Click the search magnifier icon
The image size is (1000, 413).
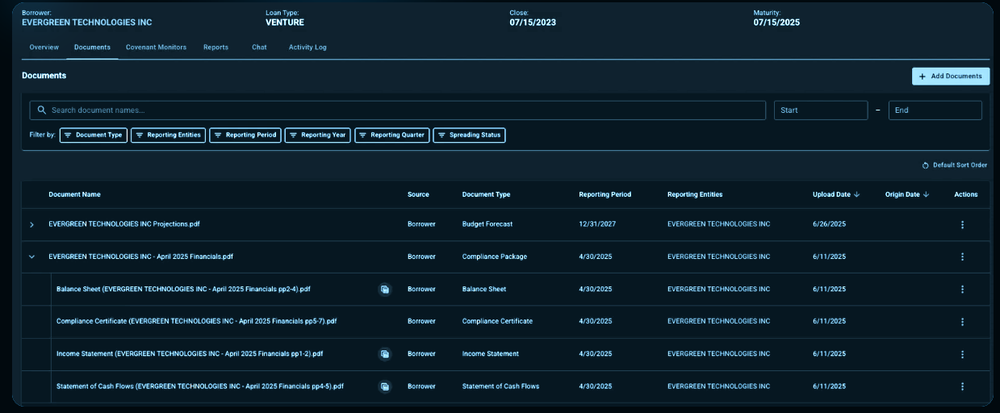pyautogui.click(x=42, y=110)
